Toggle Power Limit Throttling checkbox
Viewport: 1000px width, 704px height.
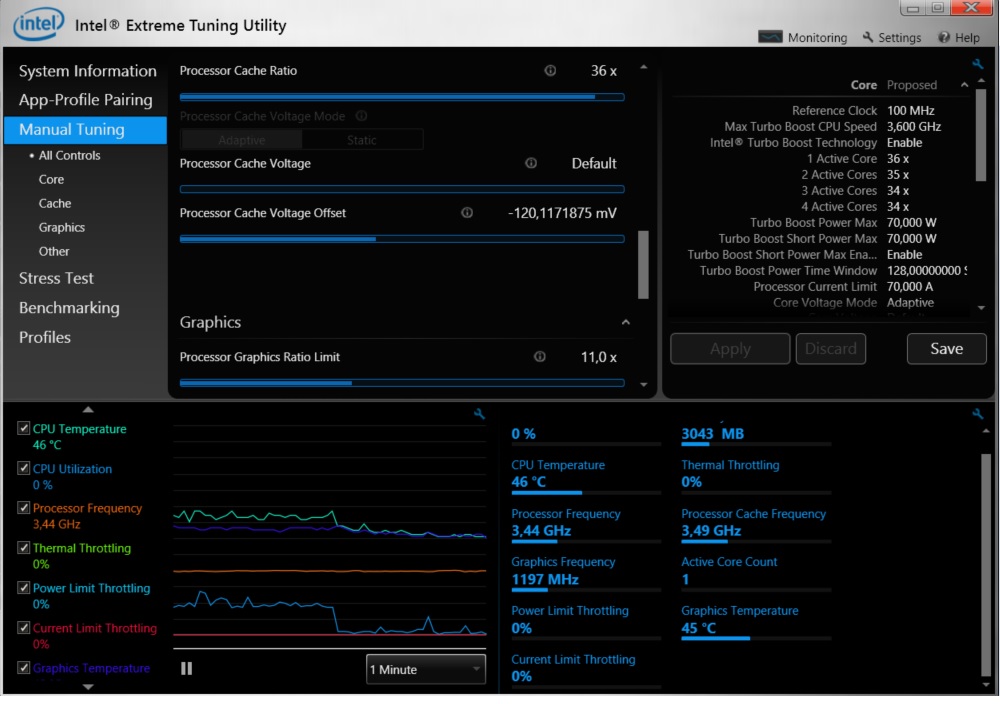pos(24,587)
